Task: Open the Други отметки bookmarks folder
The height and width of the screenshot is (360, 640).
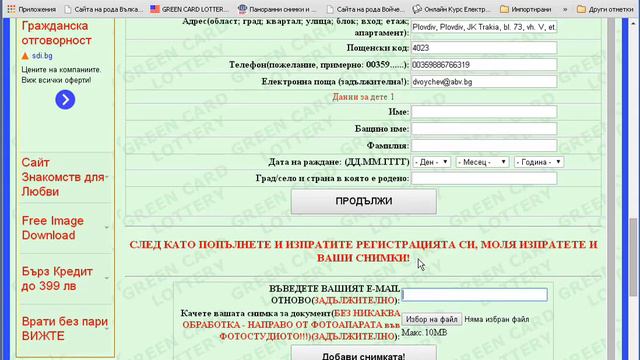Action: tap(605, 9)
